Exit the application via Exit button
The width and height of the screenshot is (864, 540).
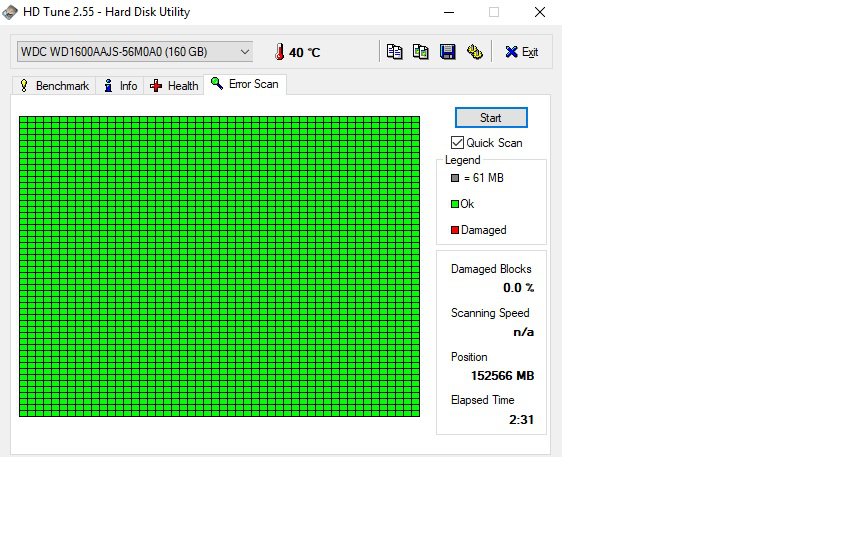coord(521,52)
